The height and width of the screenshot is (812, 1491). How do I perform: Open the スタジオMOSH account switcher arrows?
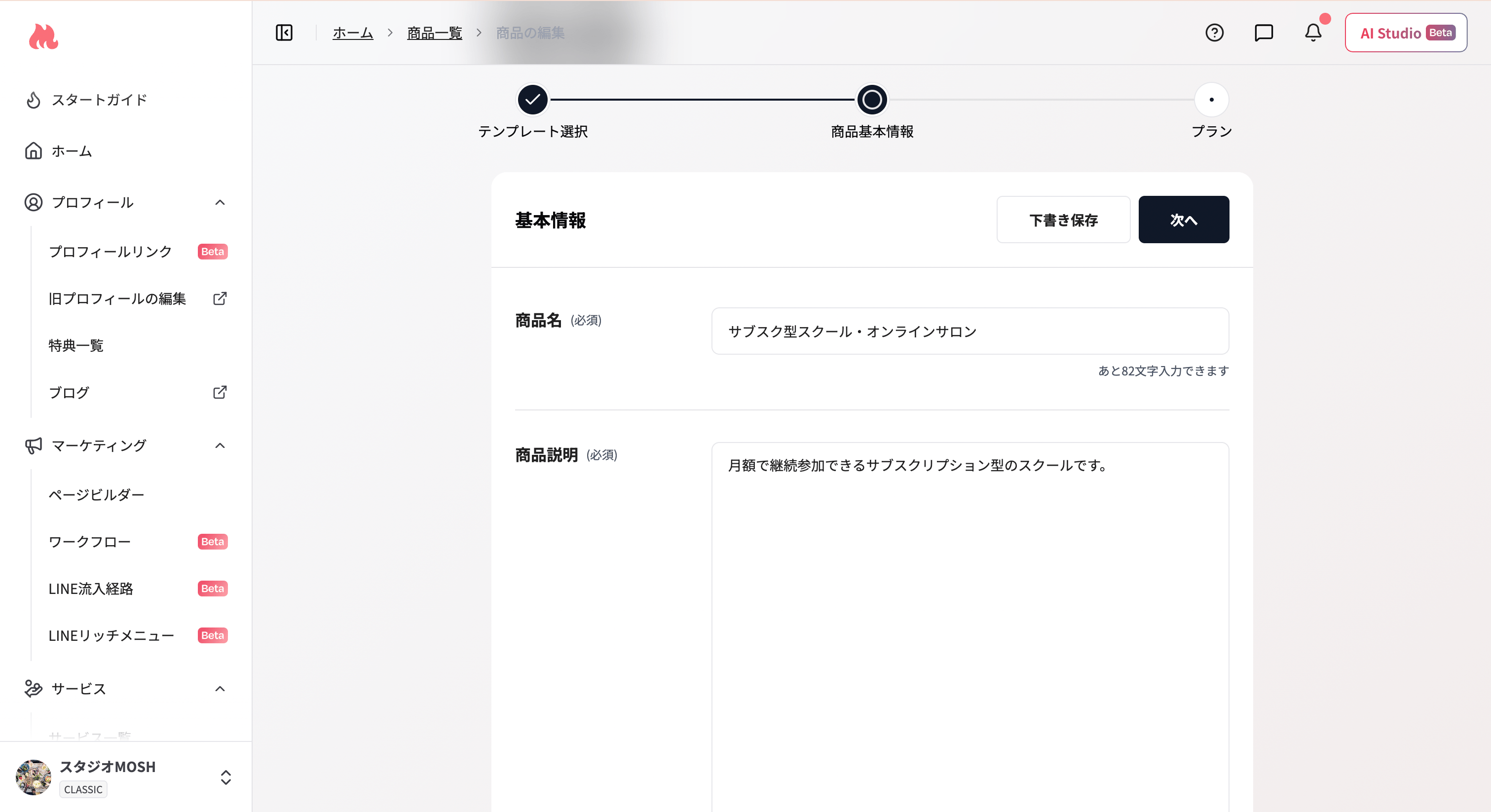[x=226, y=777]
